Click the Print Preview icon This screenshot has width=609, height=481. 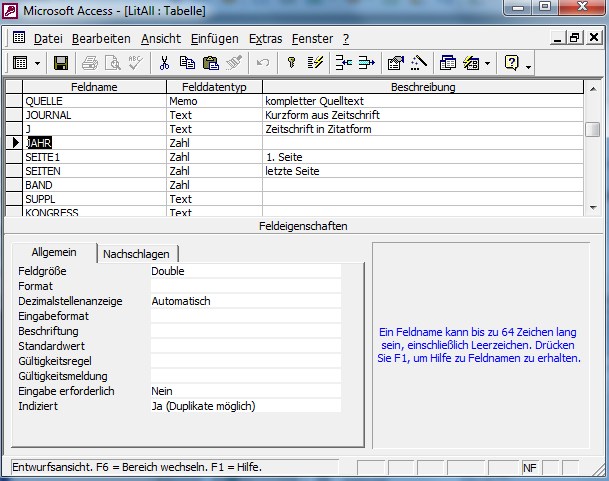(113, 63)
